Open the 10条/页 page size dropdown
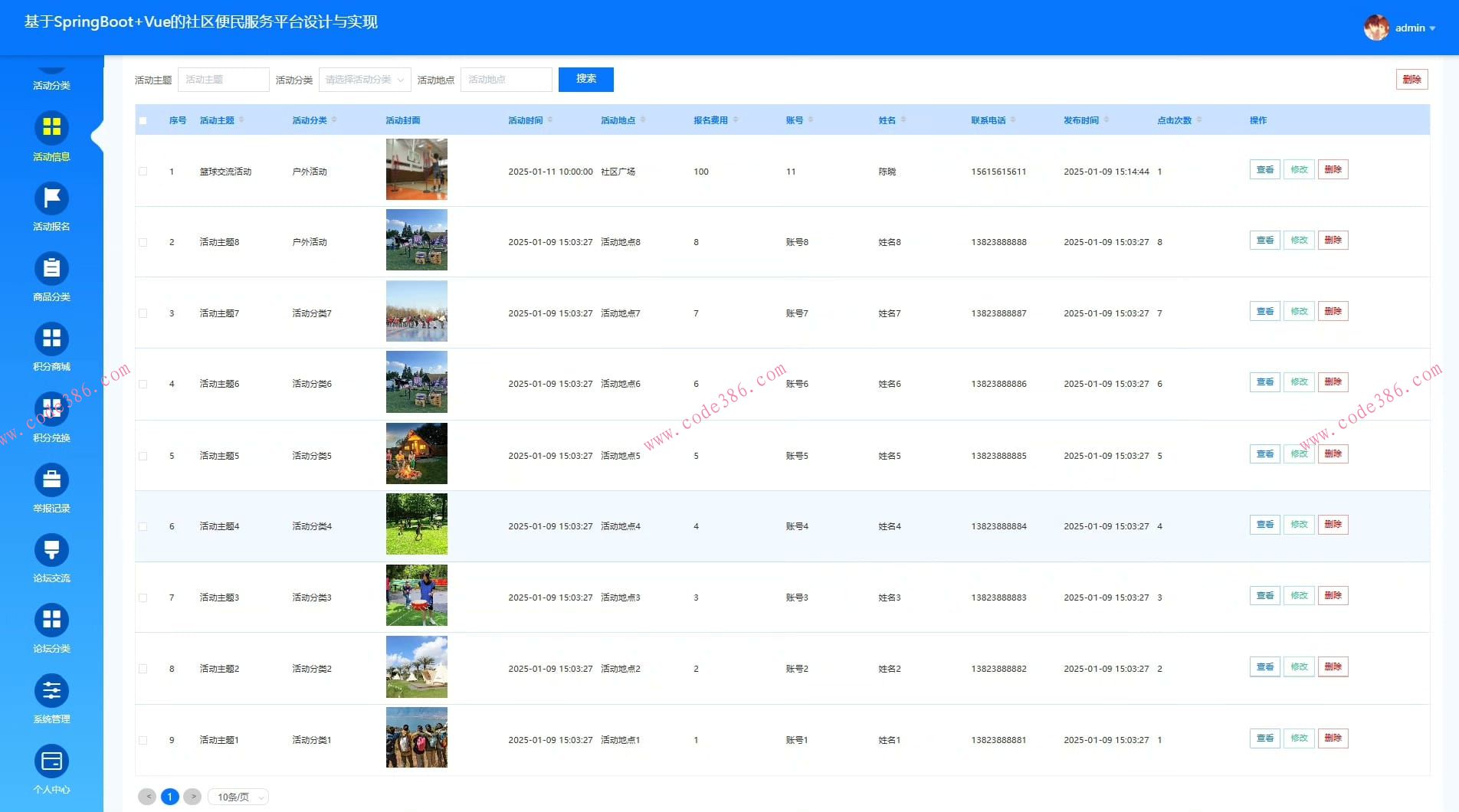Screen dimensions: 1459x812 [x=238, y=797]
